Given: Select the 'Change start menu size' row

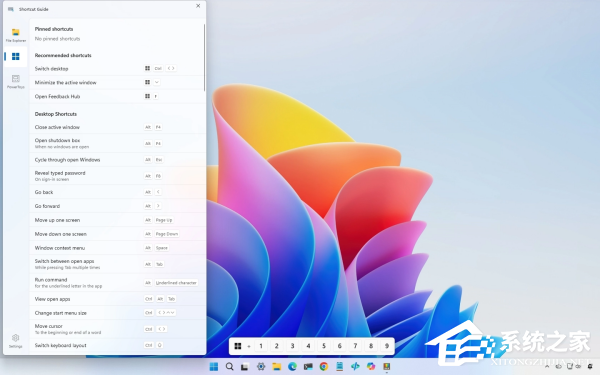Looking at the screenshot, I should (x=117, y=313).
